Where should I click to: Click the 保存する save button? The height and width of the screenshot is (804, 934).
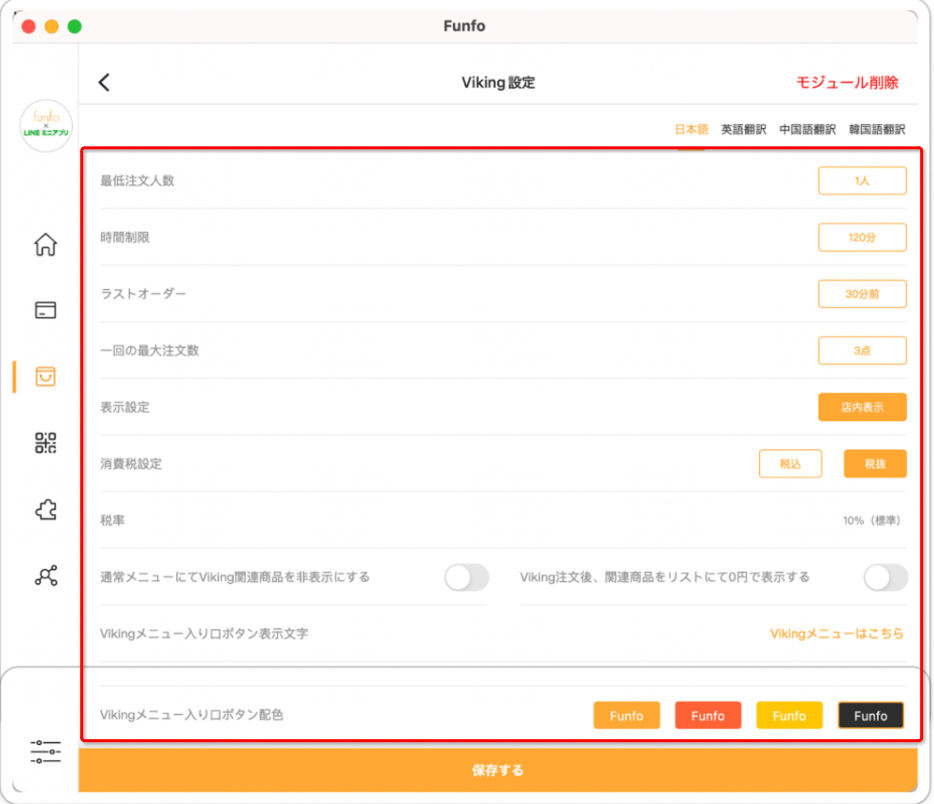tap(497, 770)
